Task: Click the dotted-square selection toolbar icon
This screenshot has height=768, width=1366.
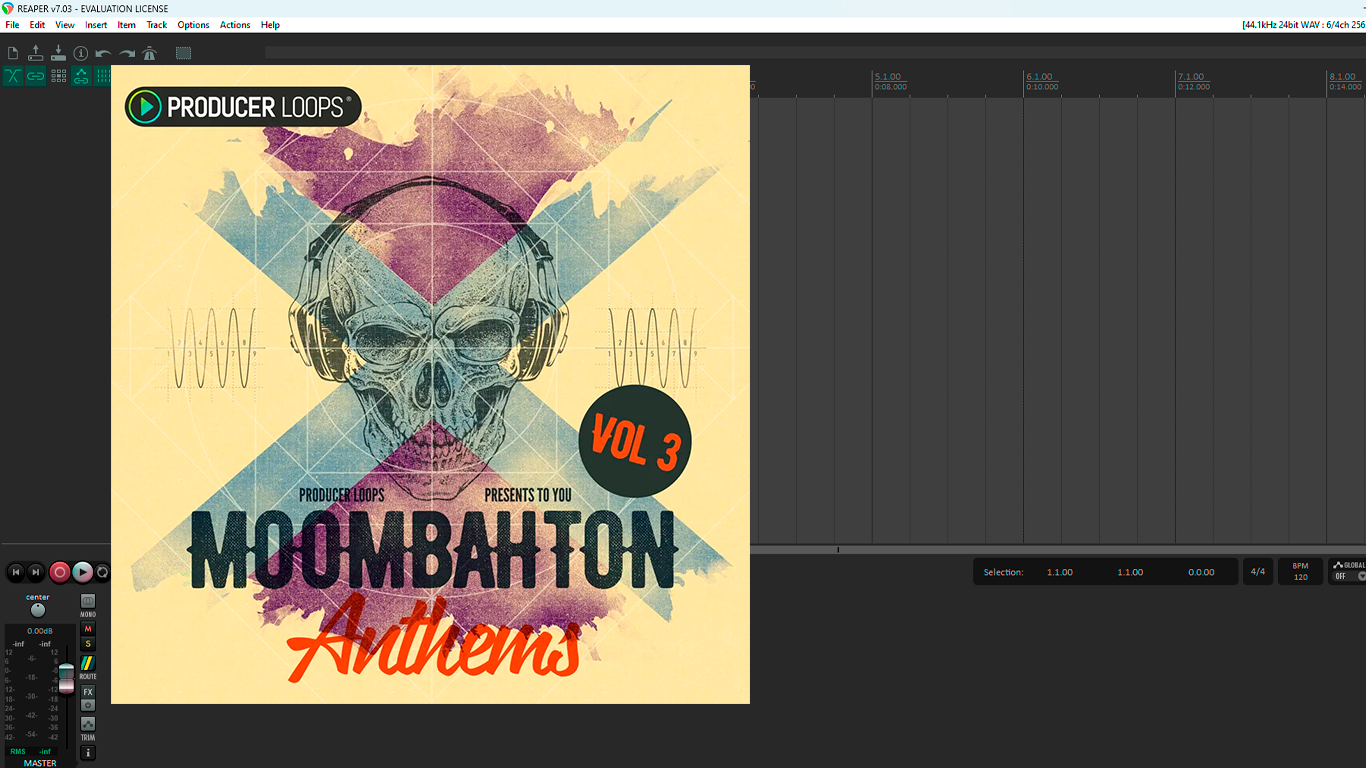Action: pyautogui.click(x=183, y=53)
